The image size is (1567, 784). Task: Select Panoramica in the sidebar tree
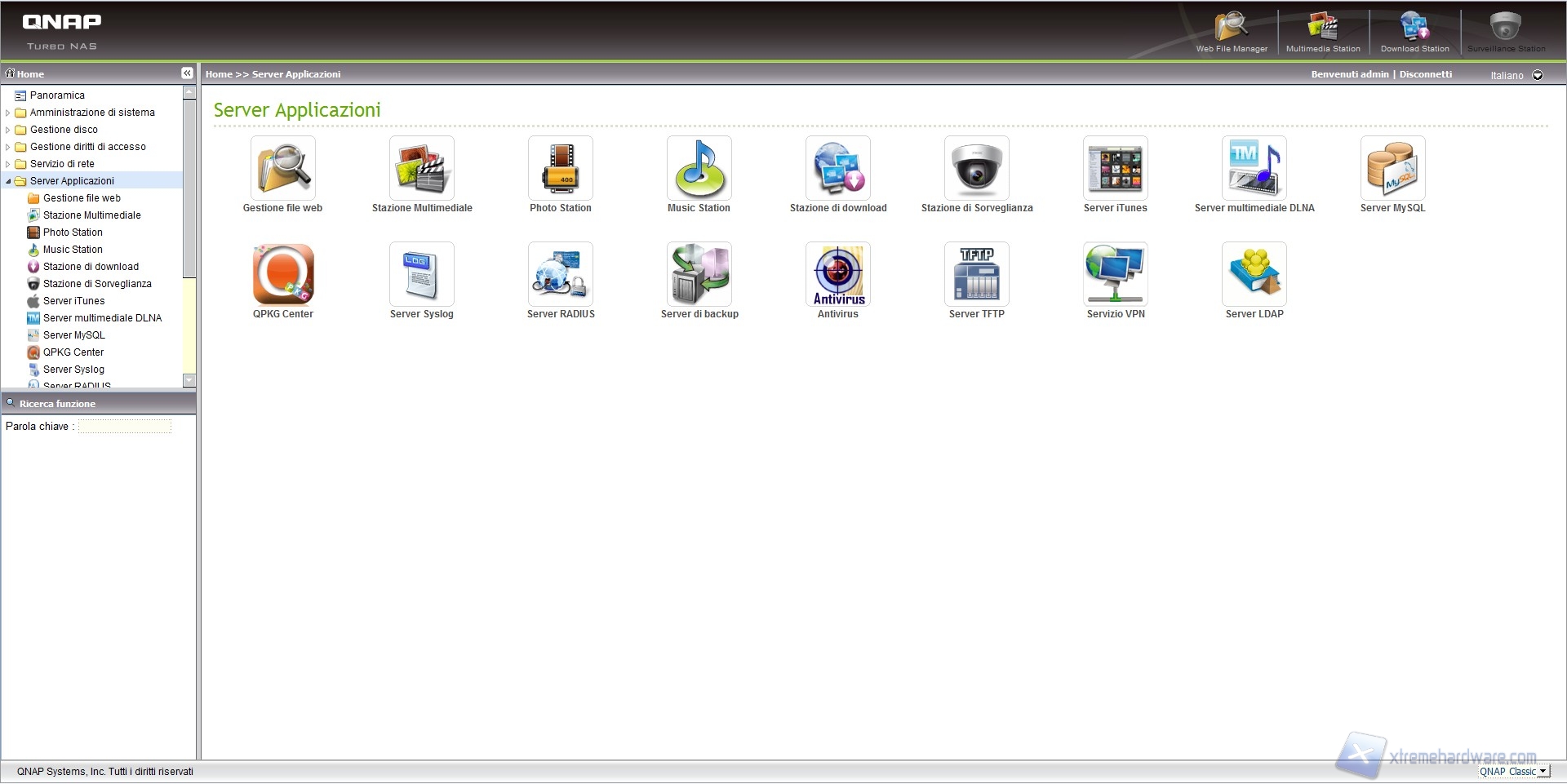[x=57, y=95]
